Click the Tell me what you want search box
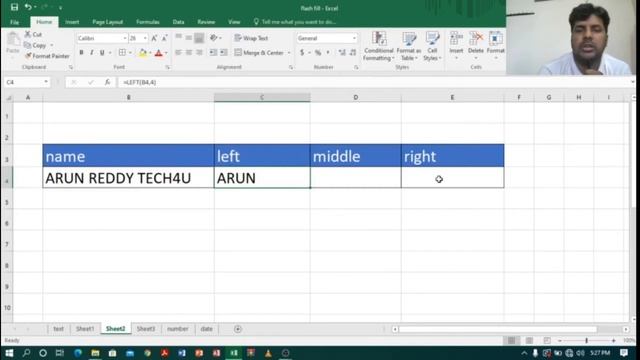This screenshot has width=640, height=360. pyautogui.click(x=295, y=22)
